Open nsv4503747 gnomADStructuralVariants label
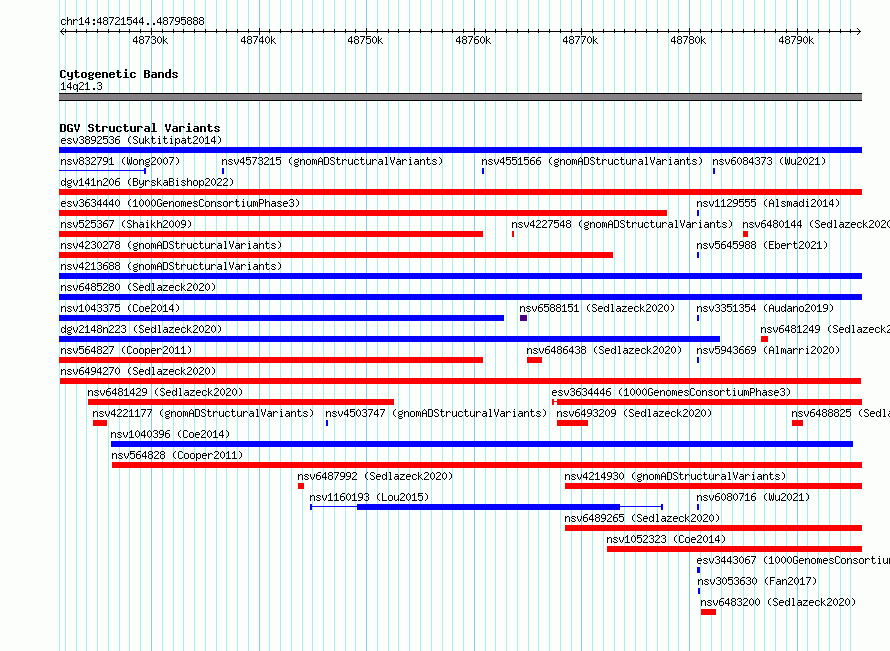Image resolution: width=890 pixels, height=651 pixels. (436, 413)
